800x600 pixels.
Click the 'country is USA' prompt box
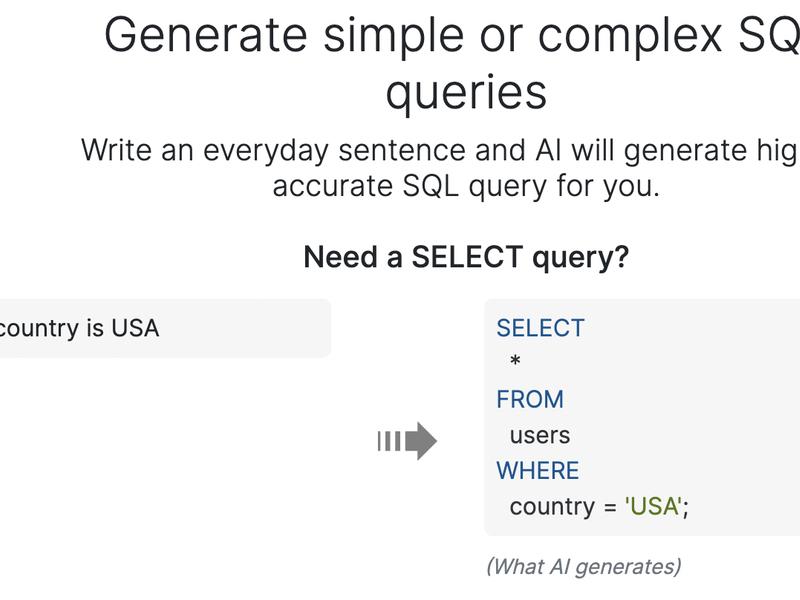(165, 328)
